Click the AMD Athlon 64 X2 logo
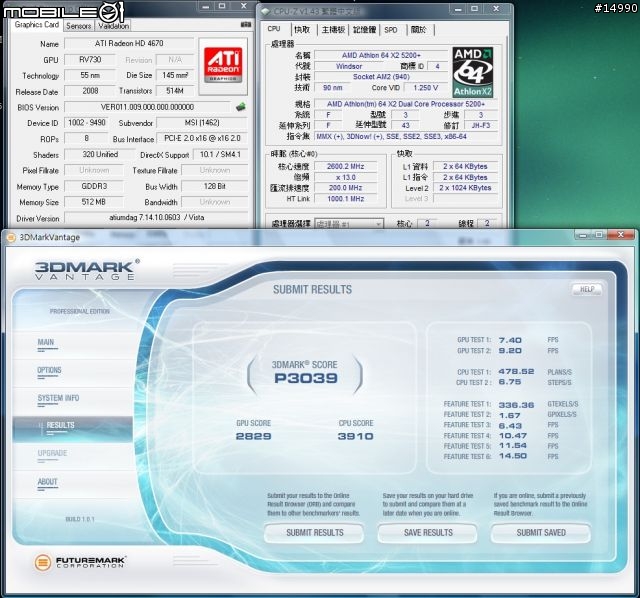Image resolution: width=640 pixels, height=598 pixels. (x=473, y=72)
